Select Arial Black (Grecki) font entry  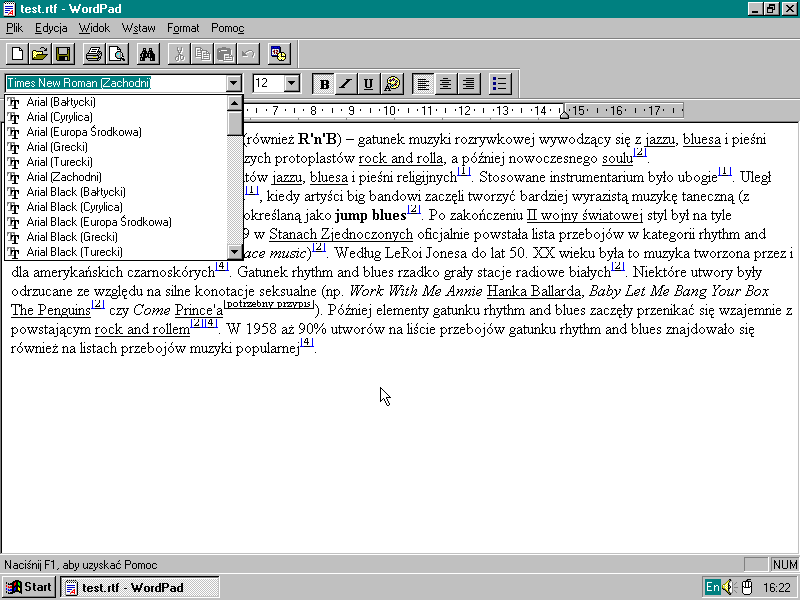tap(116, 237)
